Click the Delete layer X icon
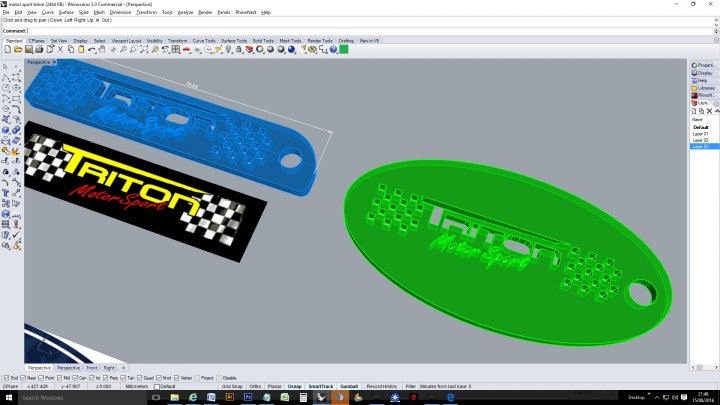720x405 pixels. [709, 111]
